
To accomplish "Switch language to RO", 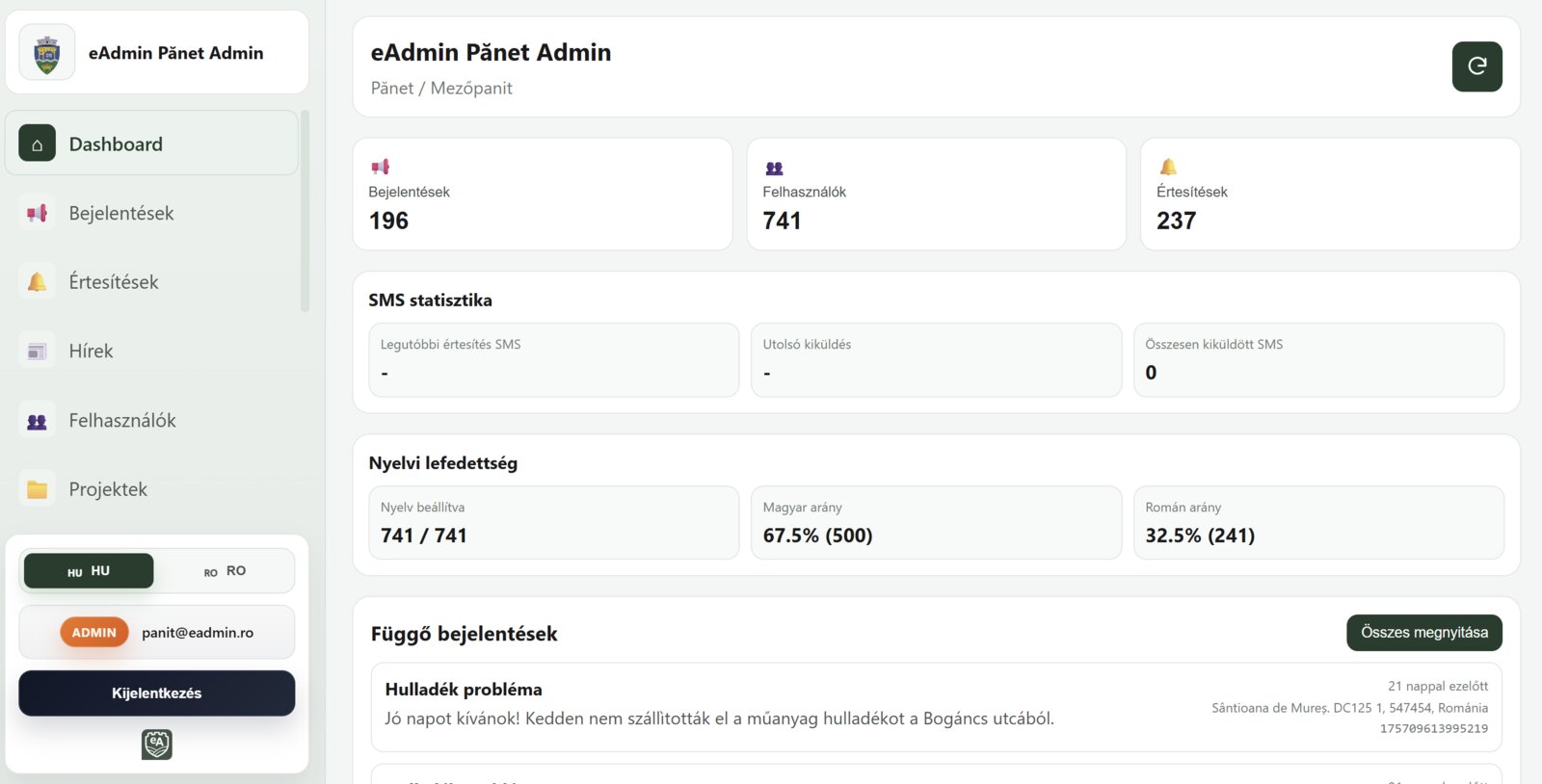I will click(225, 571).
